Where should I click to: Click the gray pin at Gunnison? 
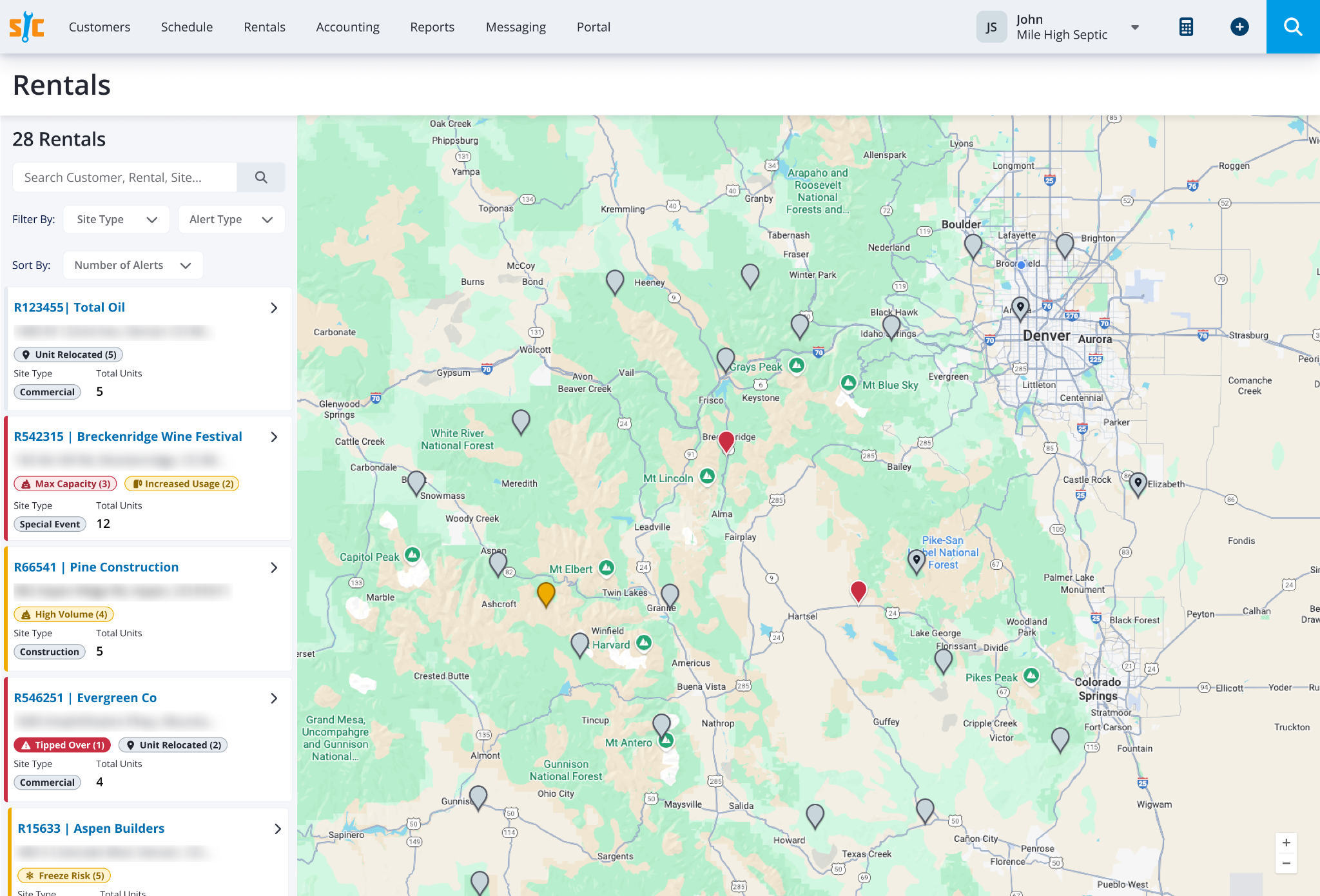pos(478,797)
